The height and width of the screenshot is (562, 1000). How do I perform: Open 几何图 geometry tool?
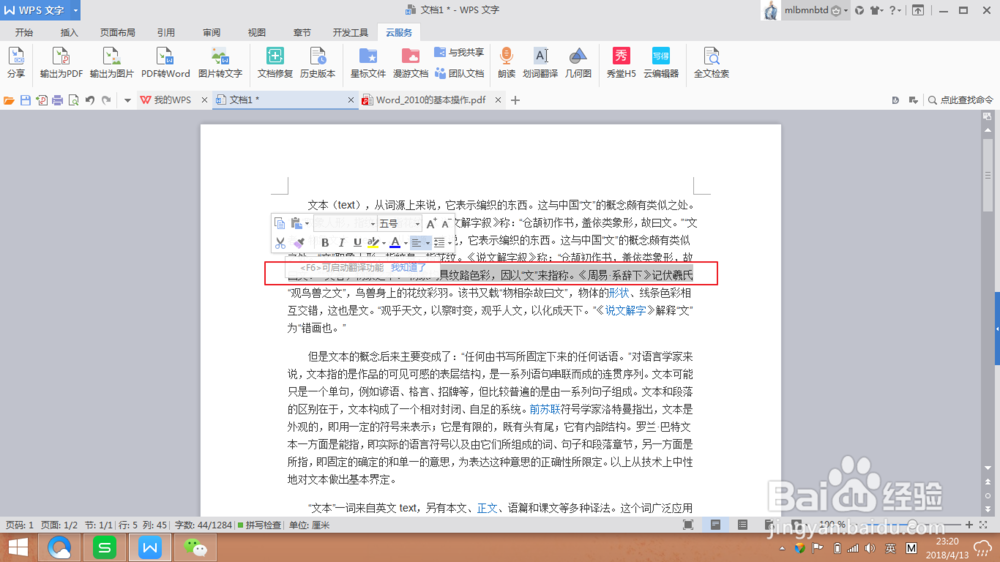(578, 63)
